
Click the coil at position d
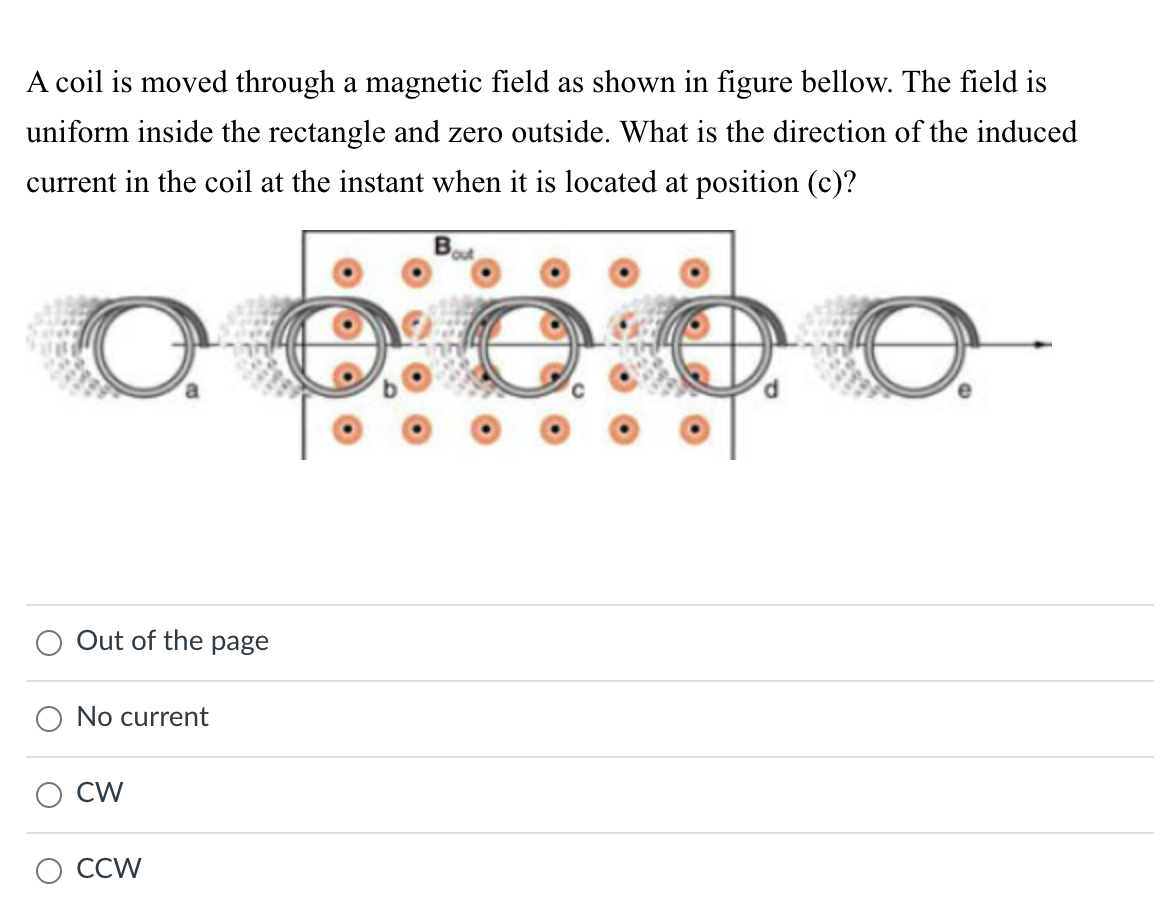pyautogui.click(x=715, y=345)
